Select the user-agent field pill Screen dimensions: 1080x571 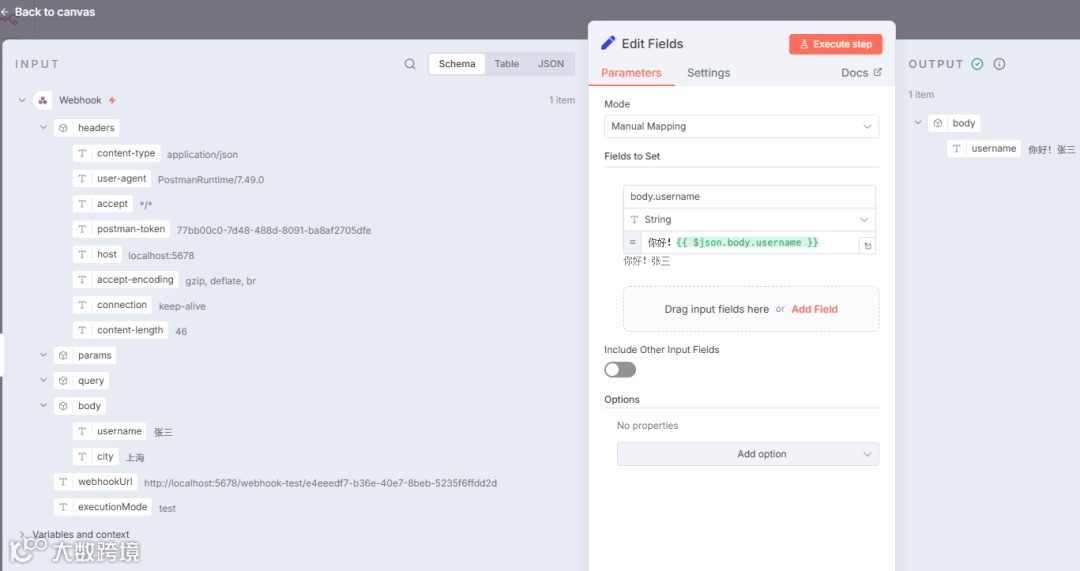click(112, 179)
